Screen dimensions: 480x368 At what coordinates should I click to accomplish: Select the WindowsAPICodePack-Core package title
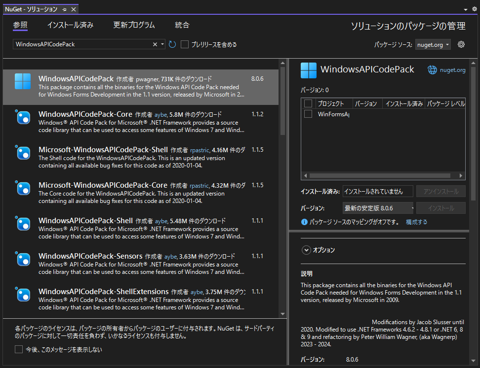coord(85,114)
